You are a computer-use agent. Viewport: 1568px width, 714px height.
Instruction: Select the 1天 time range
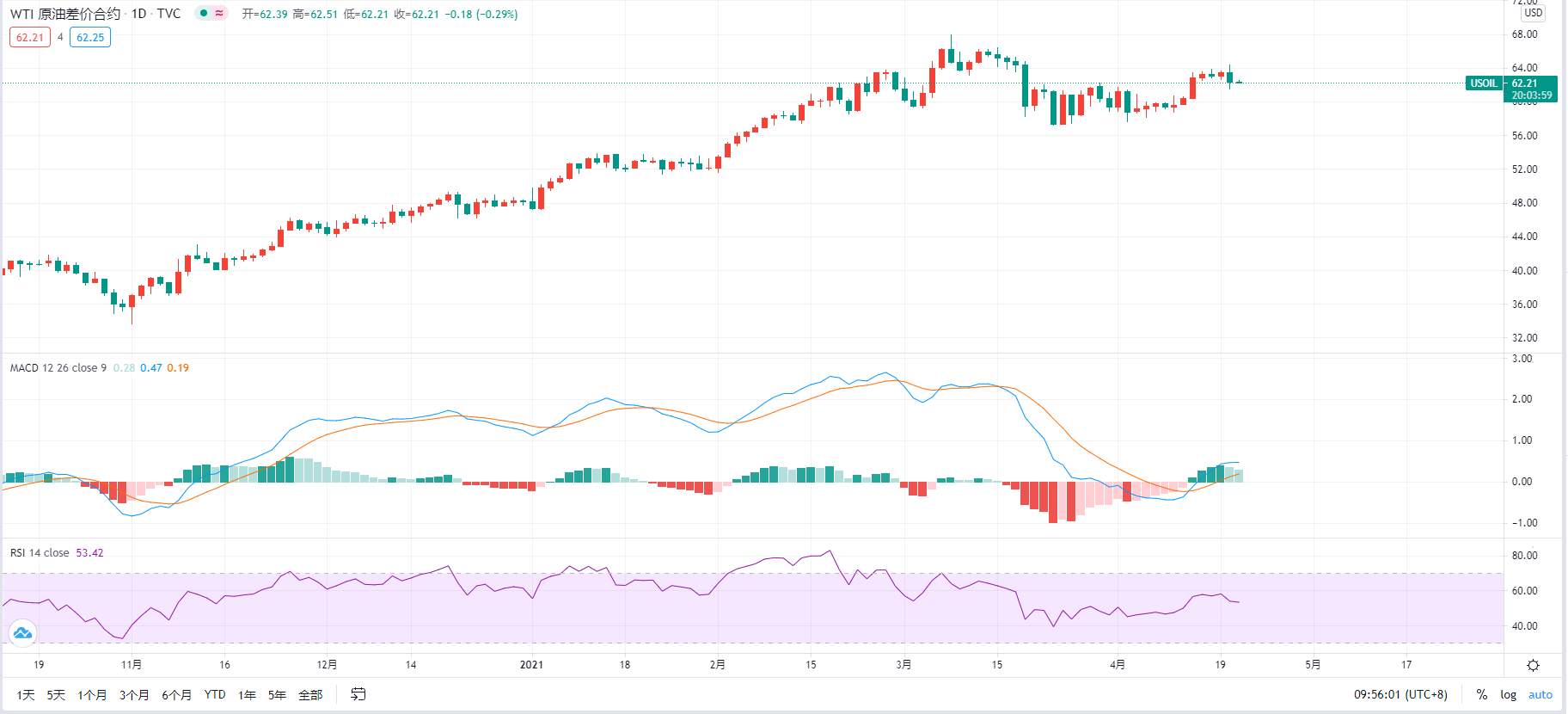coord(26,694)
